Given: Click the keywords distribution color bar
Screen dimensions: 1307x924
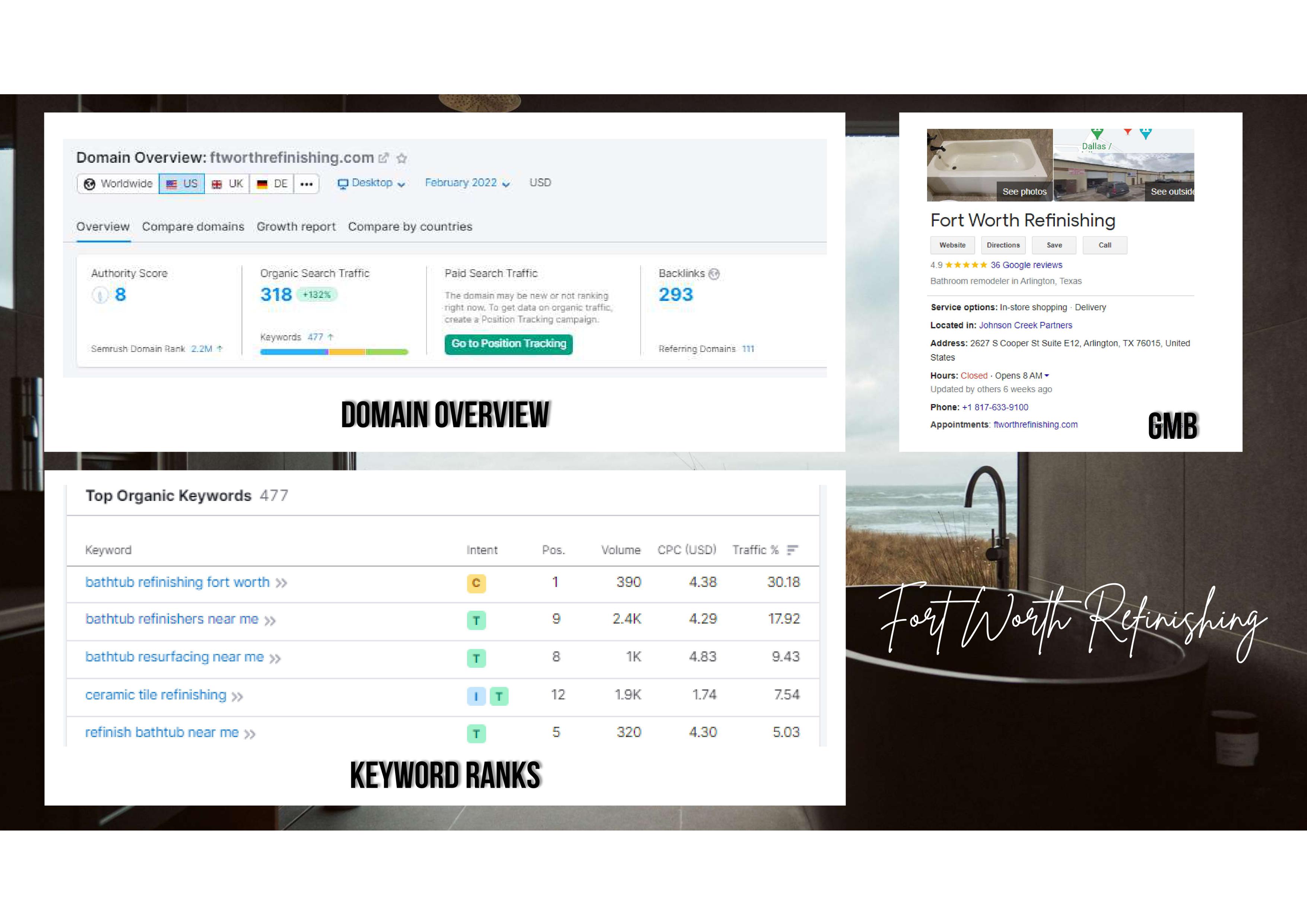Looking at the screenshot, I should tap(334, 352).
